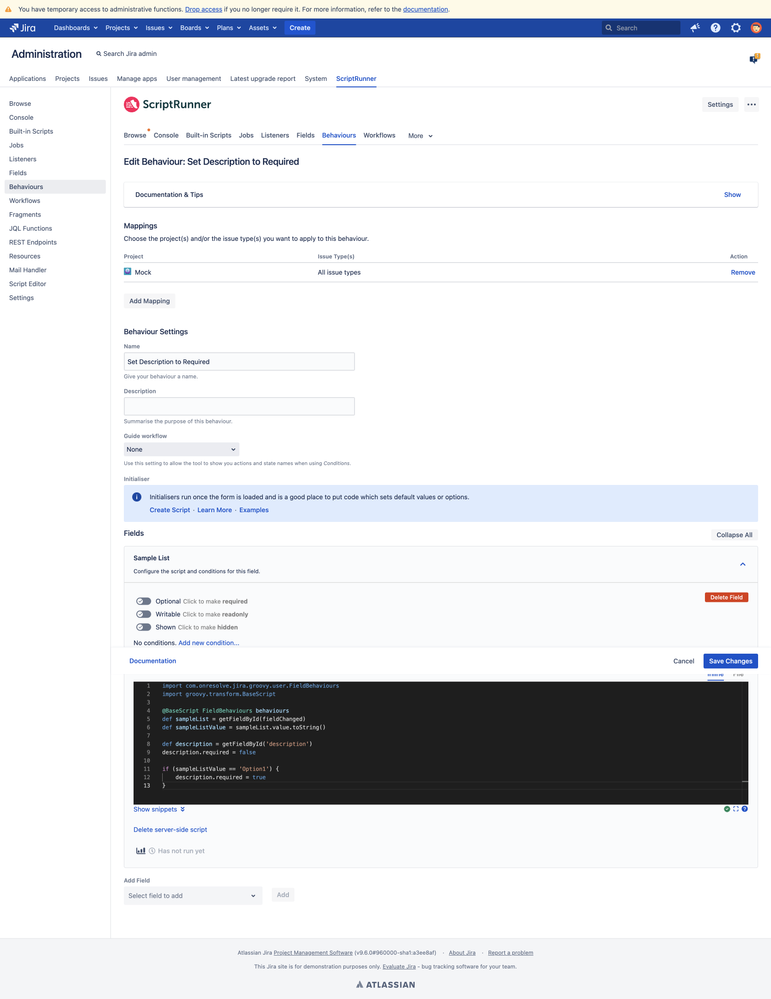Collapse the Sample List field section
This screenshot has height=999, width=771.
(x=742, y=564)
